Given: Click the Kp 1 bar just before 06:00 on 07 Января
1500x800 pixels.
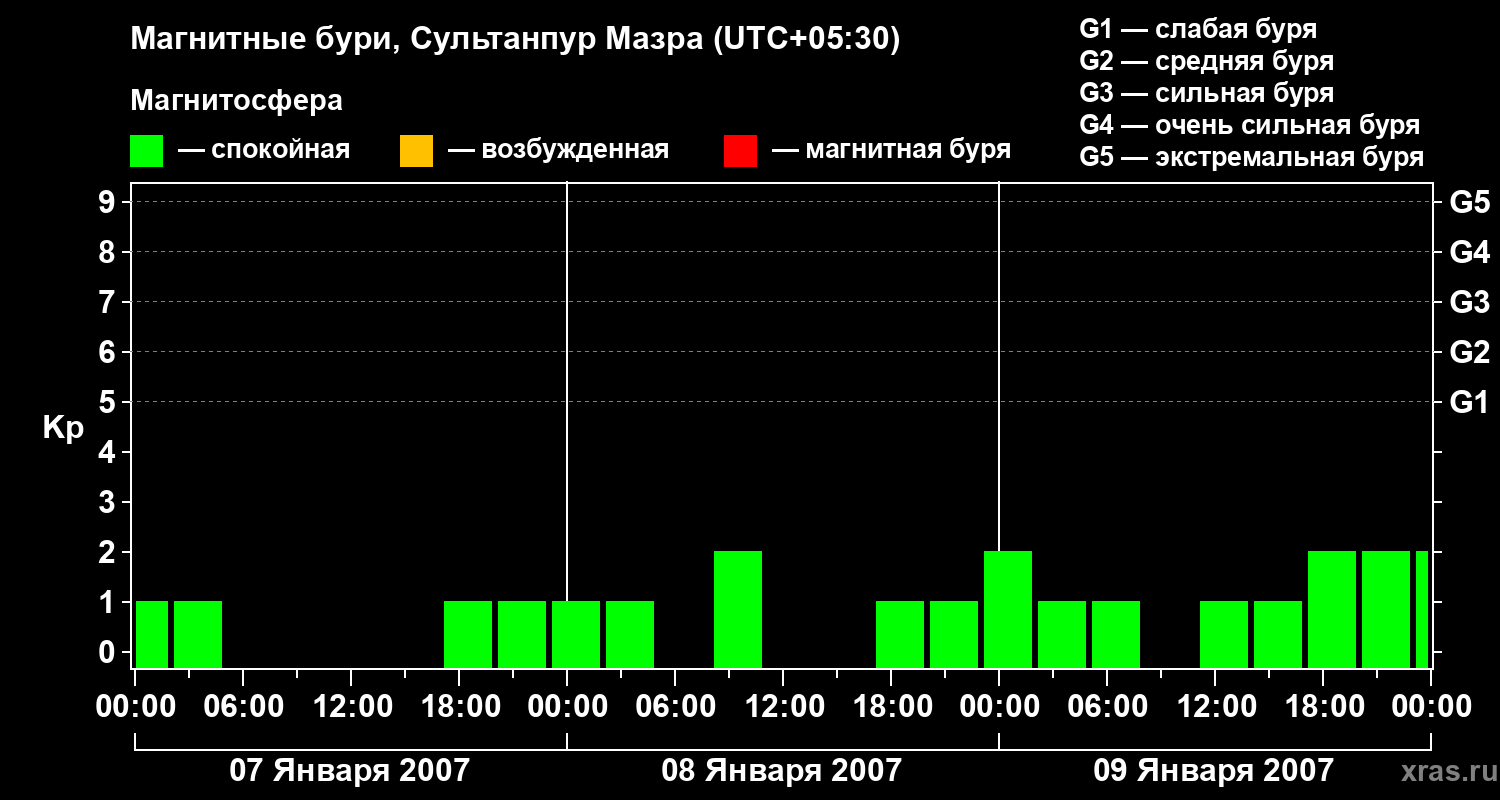Looking at the screenshot, I should point(198,634).
